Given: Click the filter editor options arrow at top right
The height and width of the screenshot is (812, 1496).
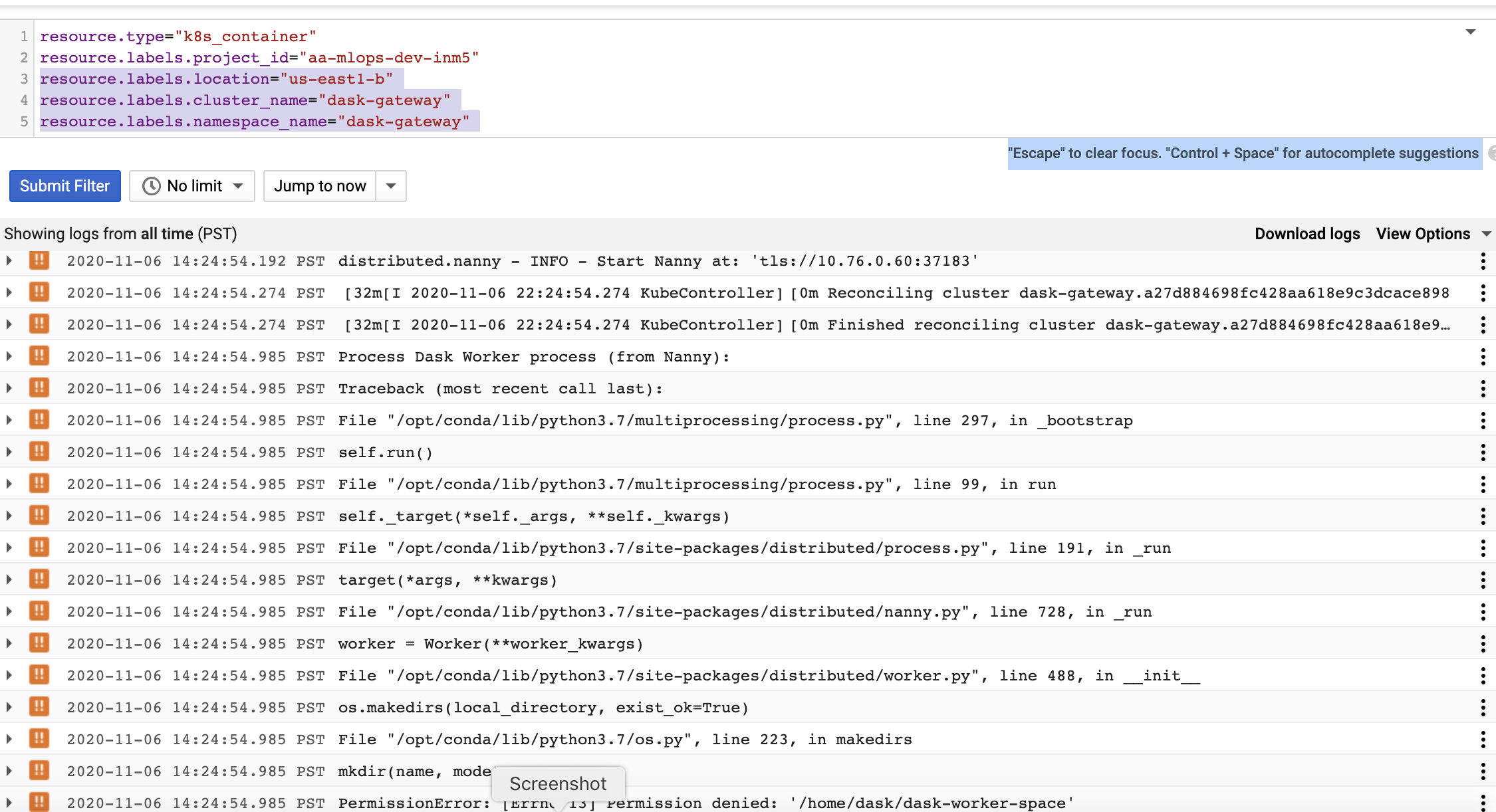Looking at the screenshot, I should tap(1470, 32).
